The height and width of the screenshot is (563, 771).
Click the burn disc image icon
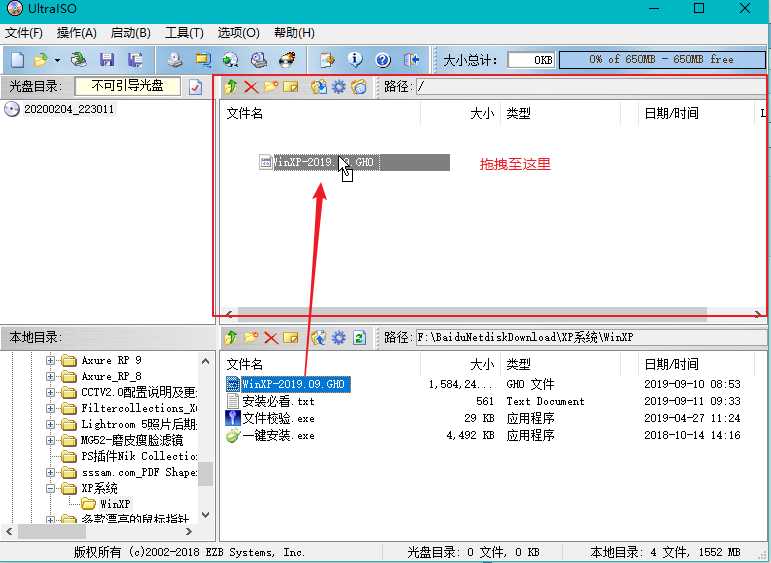287,60
